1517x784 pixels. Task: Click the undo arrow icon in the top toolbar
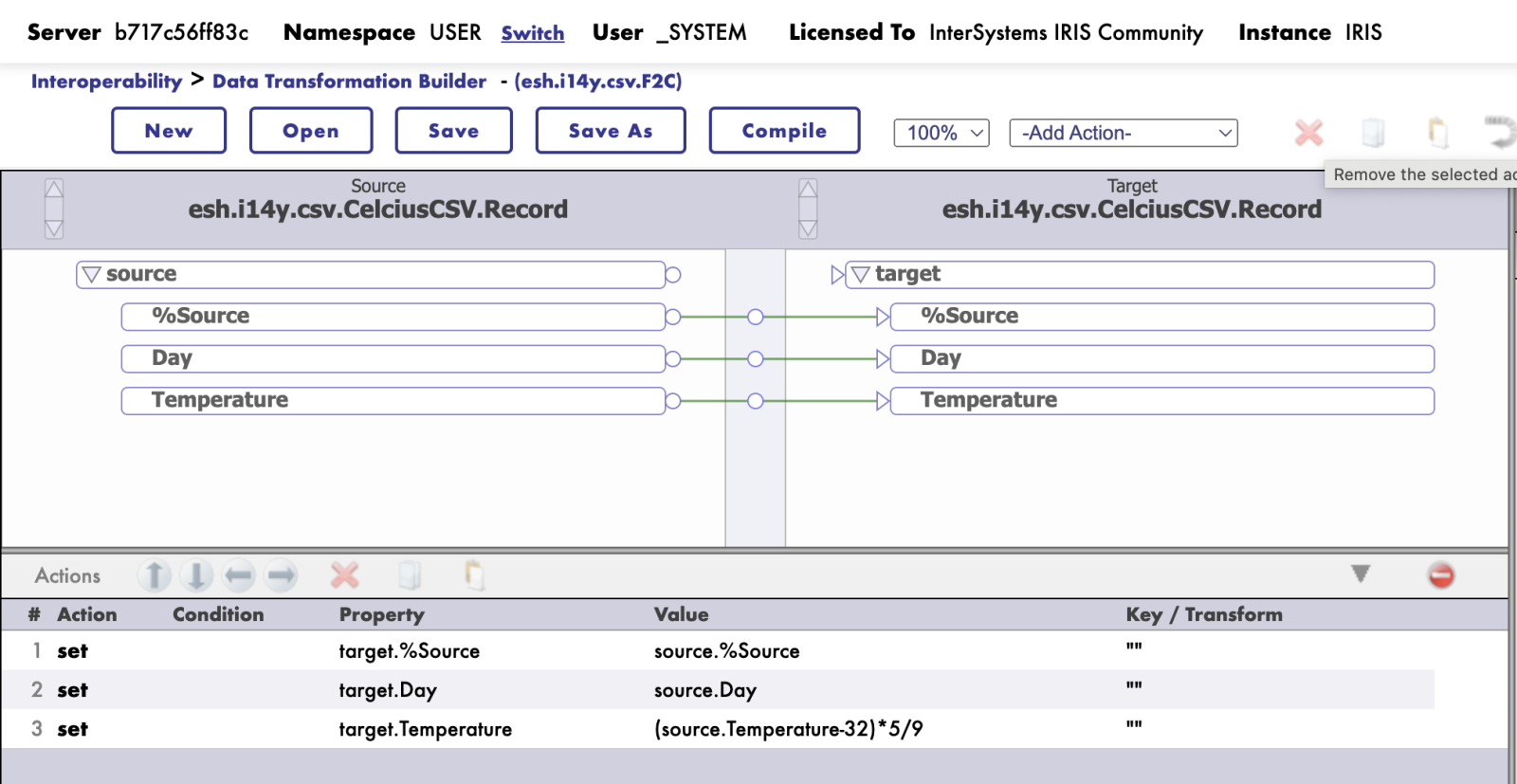1501,133
